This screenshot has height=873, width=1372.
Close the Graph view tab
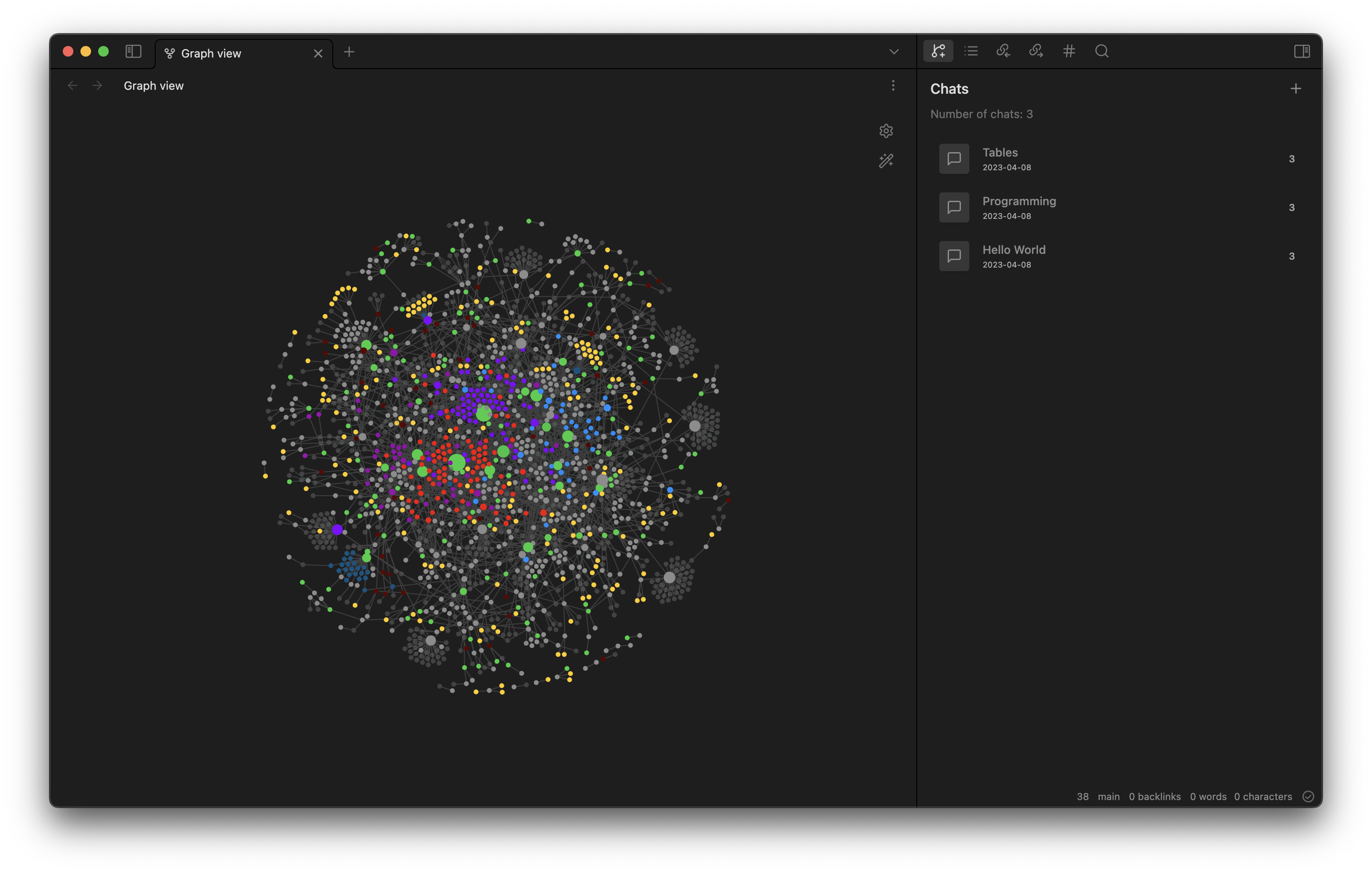pos(318,54)
